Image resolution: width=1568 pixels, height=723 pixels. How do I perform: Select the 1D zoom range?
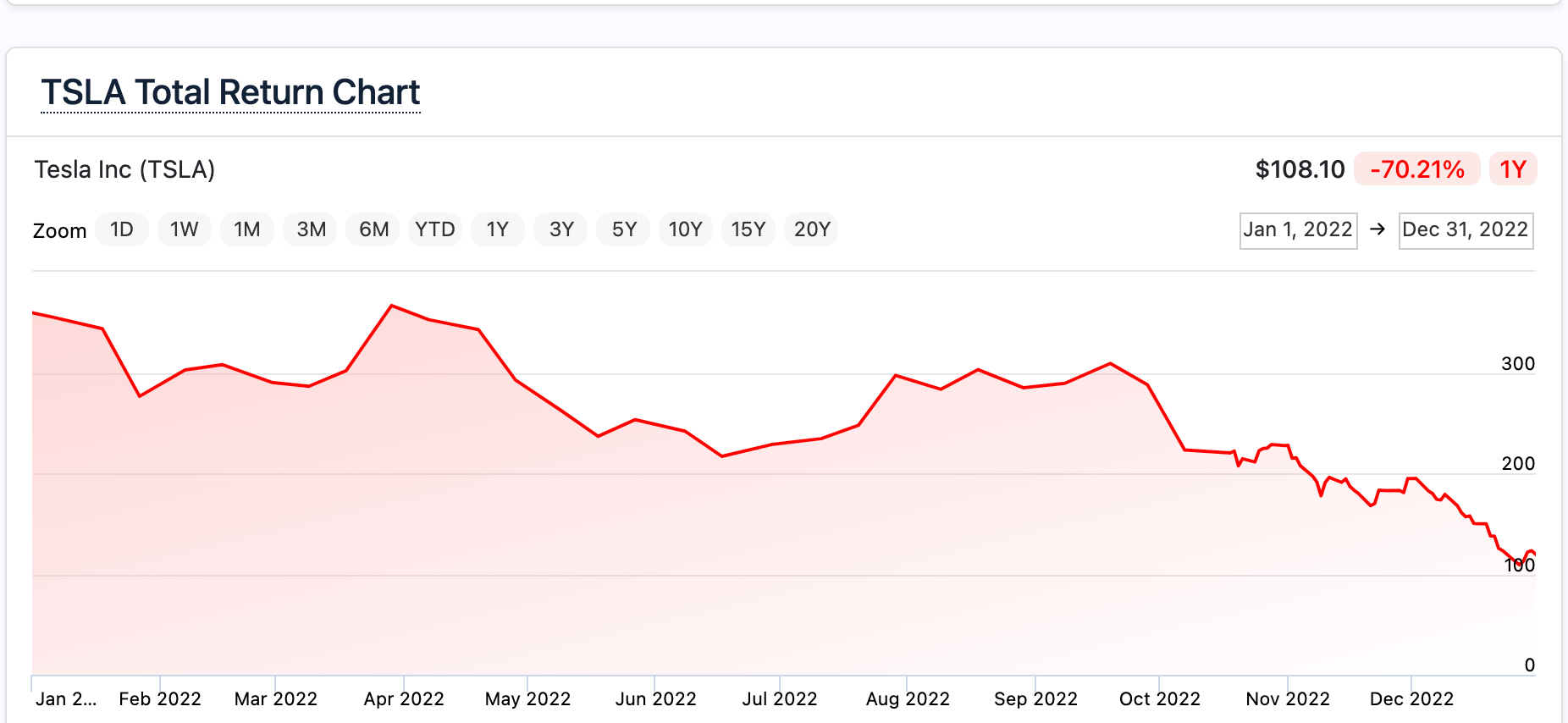pos(122,229)
